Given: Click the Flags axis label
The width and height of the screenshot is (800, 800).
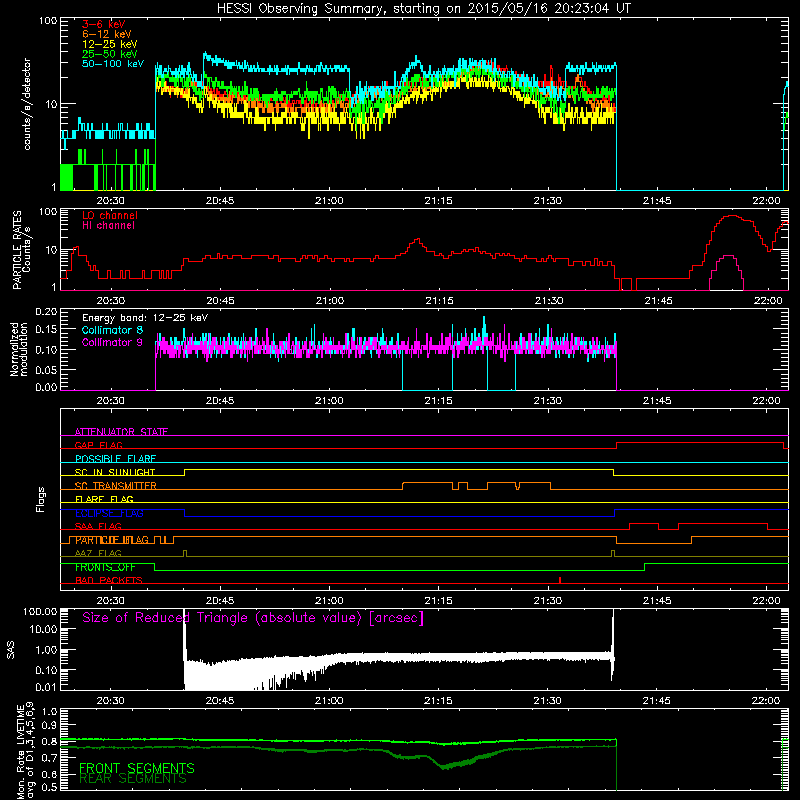Looking at the screenshot, I should tap(41, 499).
